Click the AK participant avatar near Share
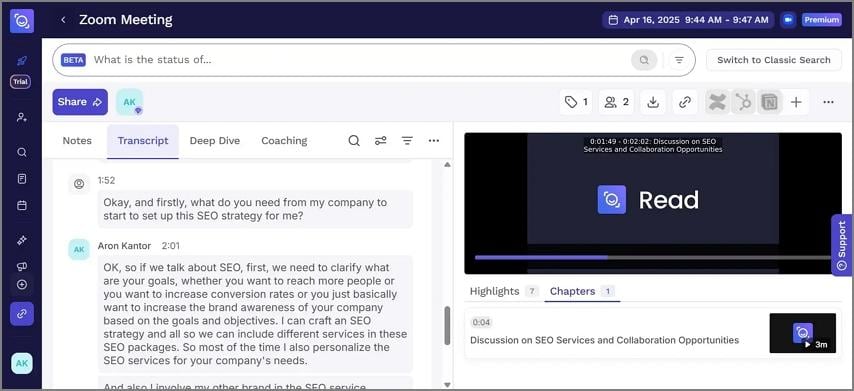Image resolution: width=854 pixels, height=391 pixels. point(130,102)
